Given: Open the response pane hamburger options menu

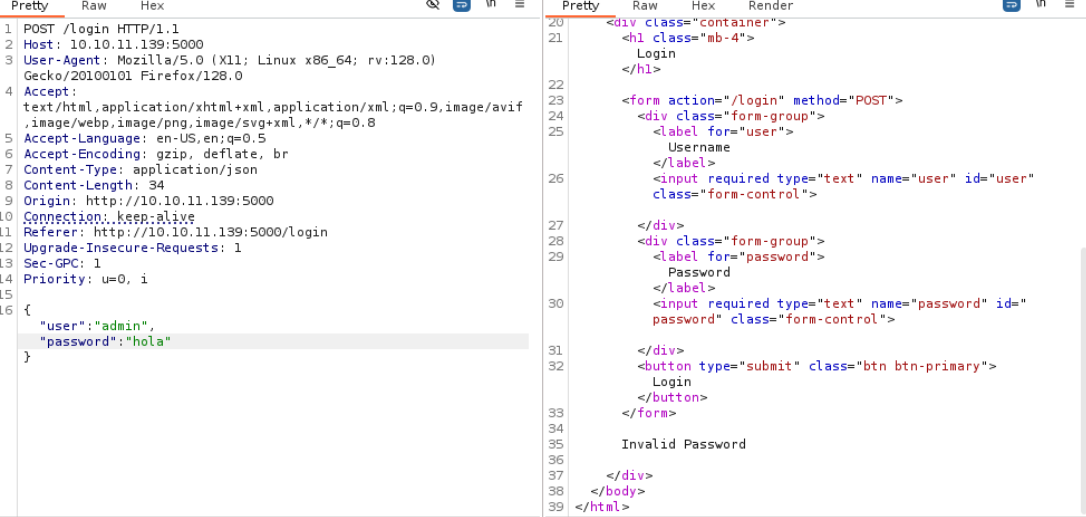Looking at the screenshot, I should point(1069,4).
